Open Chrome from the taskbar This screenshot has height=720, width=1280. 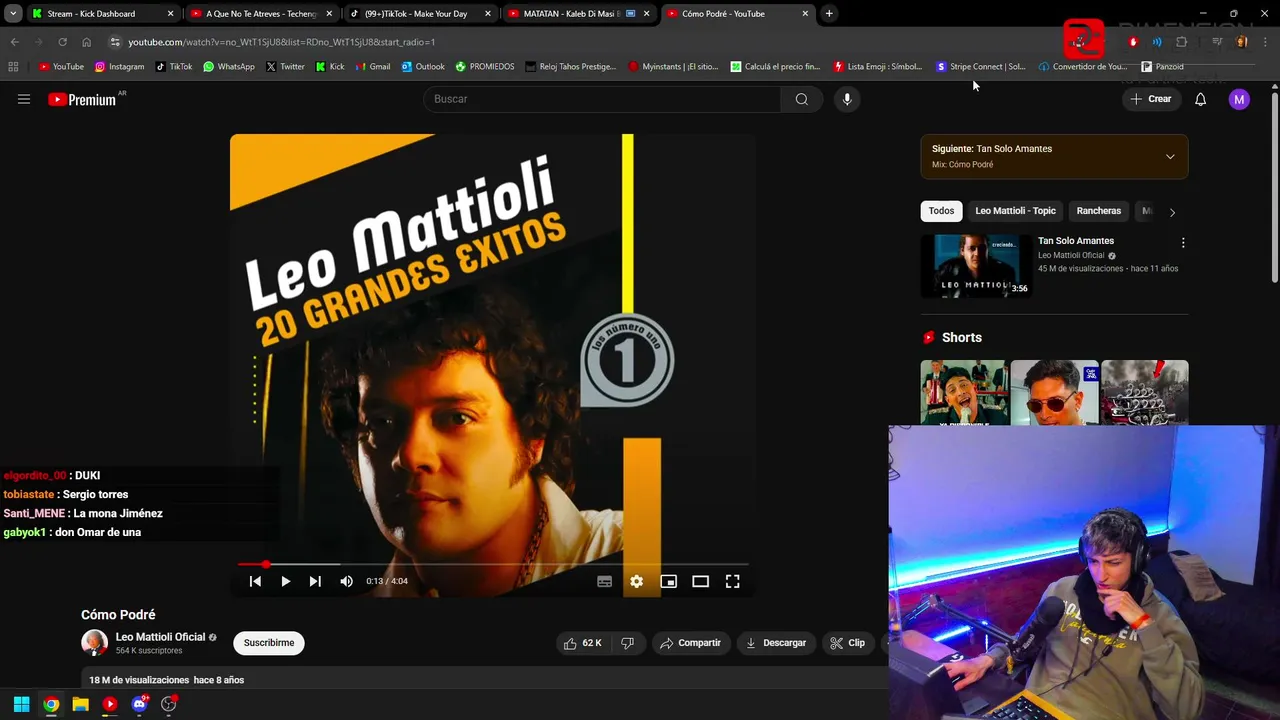pyautogui.click(x=51, y=704)
